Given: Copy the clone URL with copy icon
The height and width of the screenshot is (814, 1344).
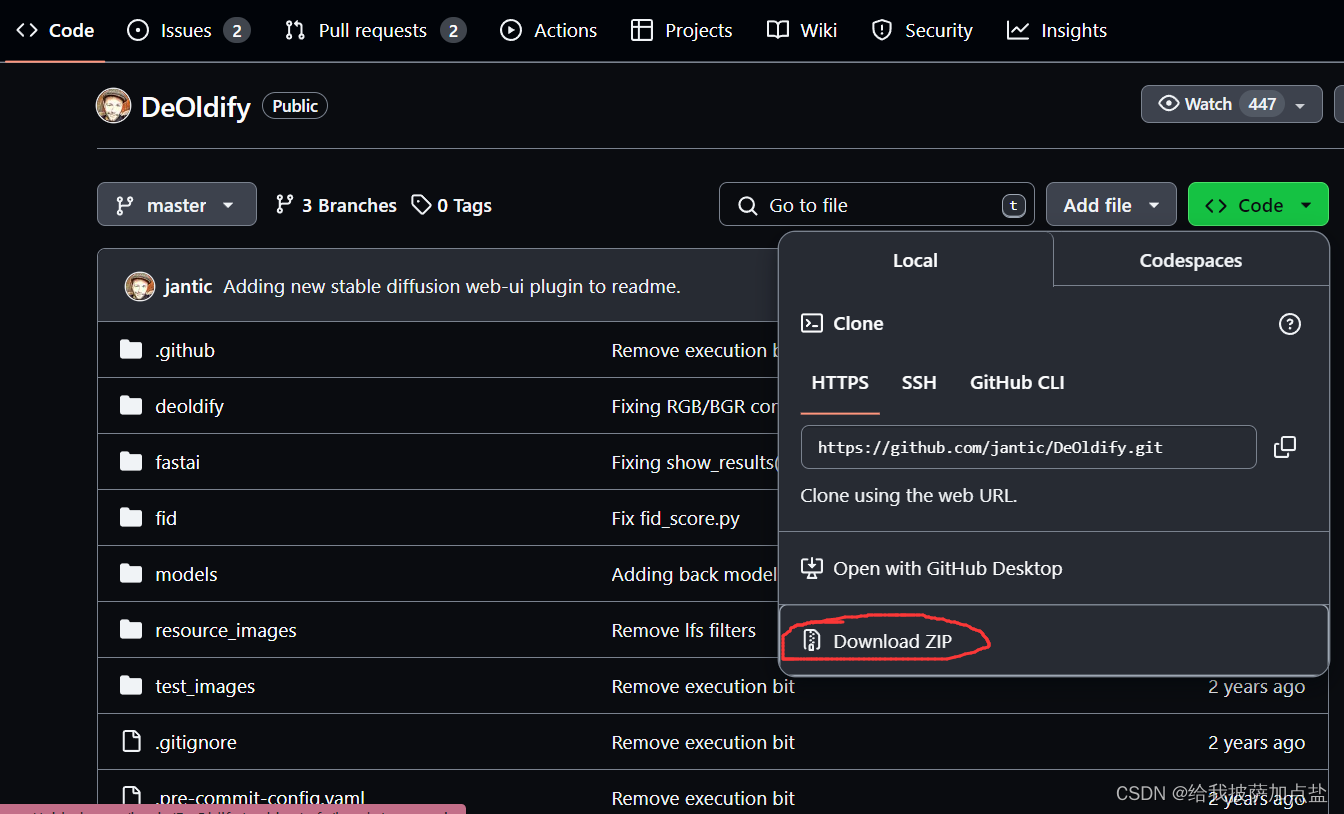Looking at the screenshot, I should tap(1285, 447).
